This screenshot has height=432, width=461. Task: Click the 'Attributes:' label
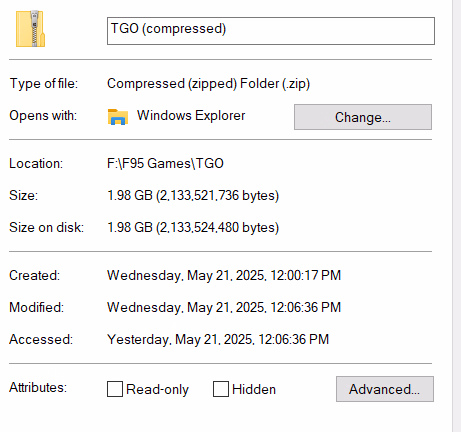[38, 387]
